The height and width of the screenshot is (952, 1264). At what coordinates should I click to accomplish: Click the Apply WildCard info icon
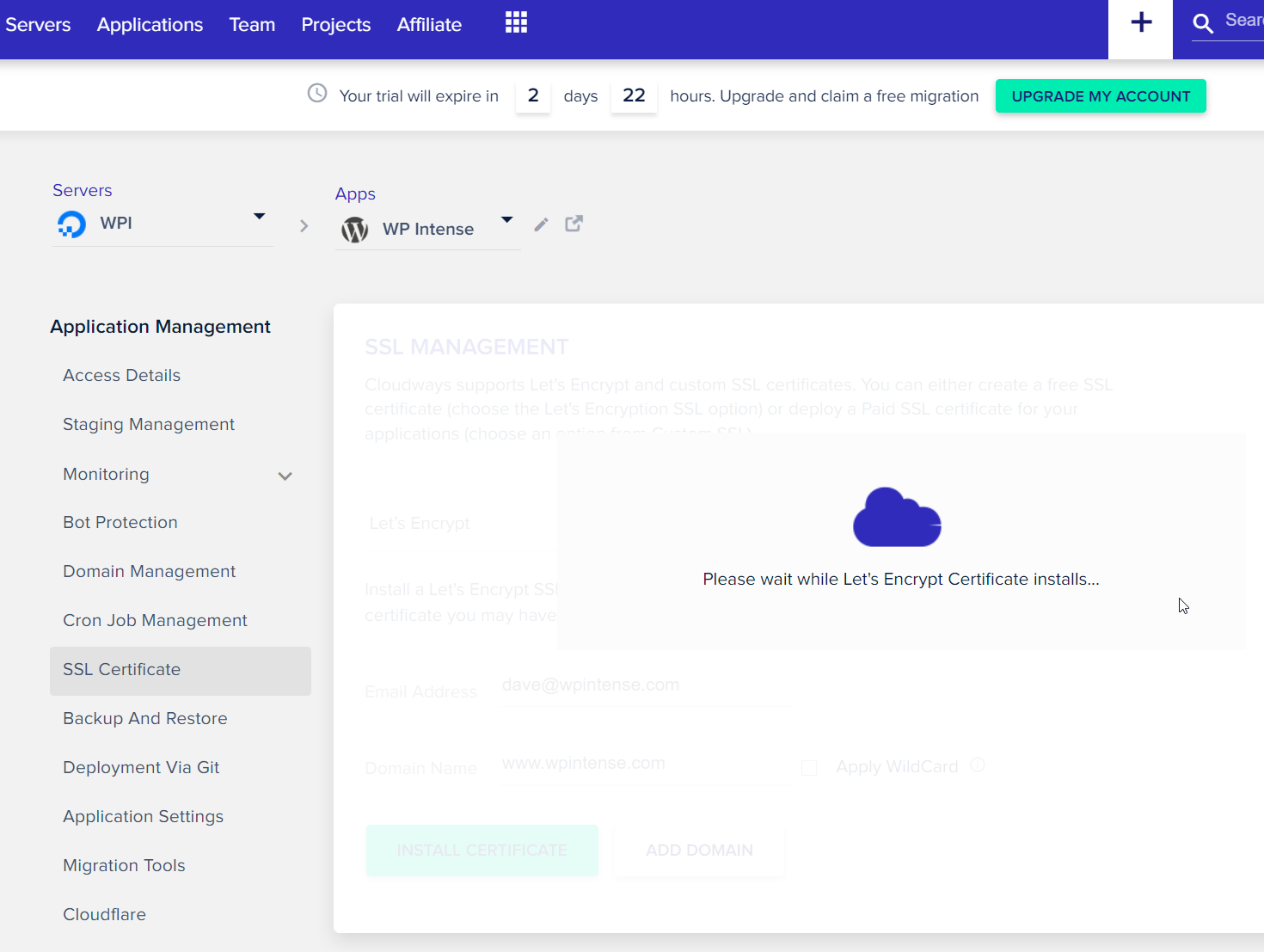978,765
